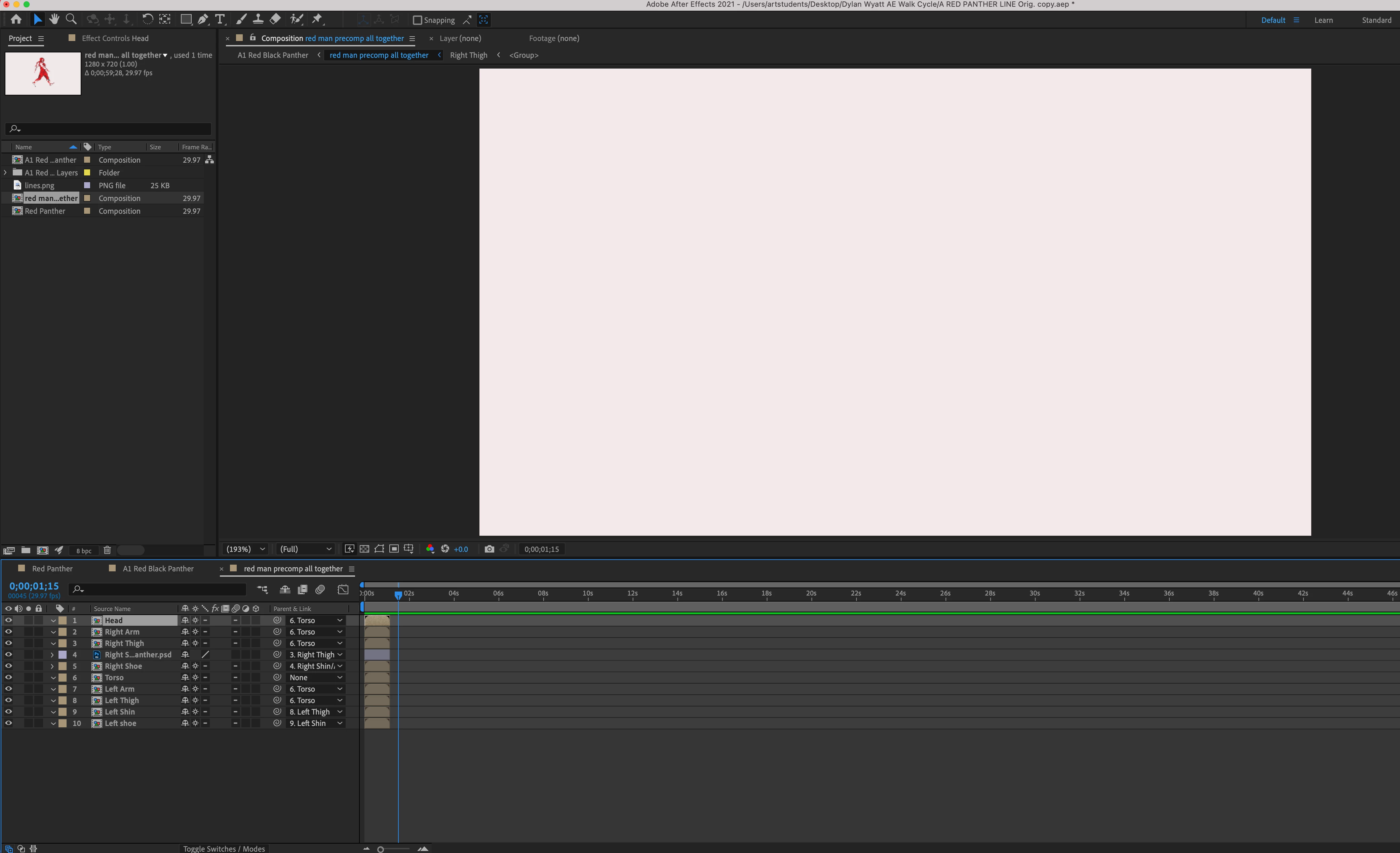
Task: Switch to the A1 Red Black Panther timeline tab
Action: (x=158, y=568)
